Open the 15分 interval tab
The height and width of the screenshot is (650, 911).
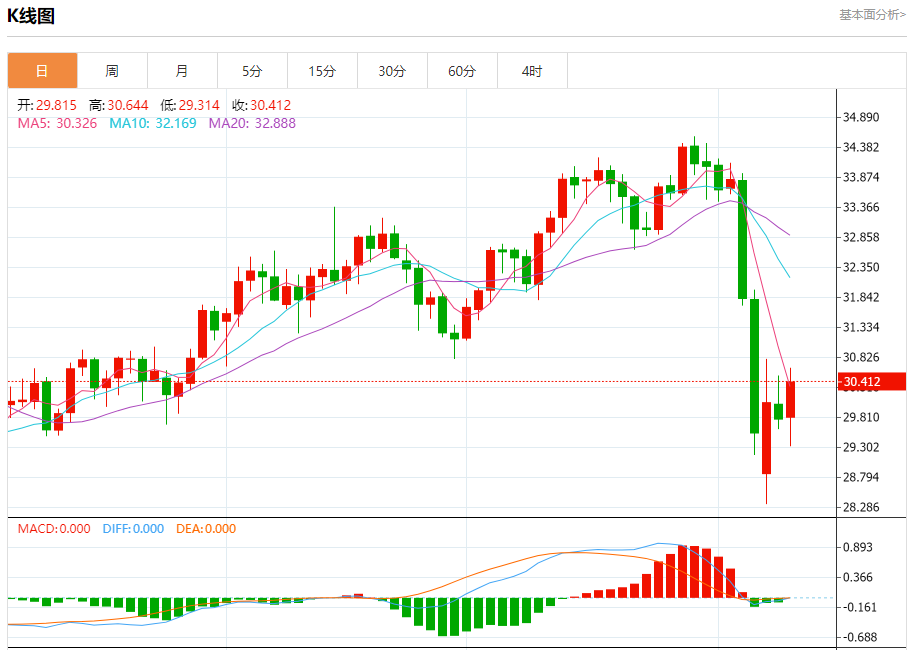click(x=322, y=71)
